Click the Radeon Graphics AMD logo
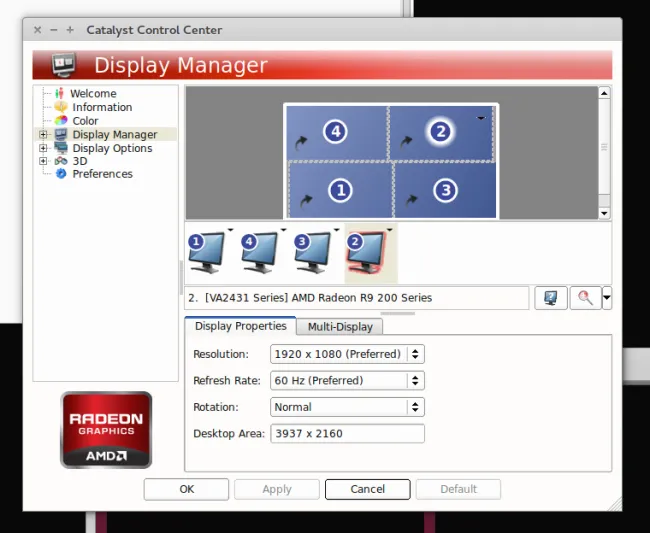650x533 pixels. (x=106, y=430)
